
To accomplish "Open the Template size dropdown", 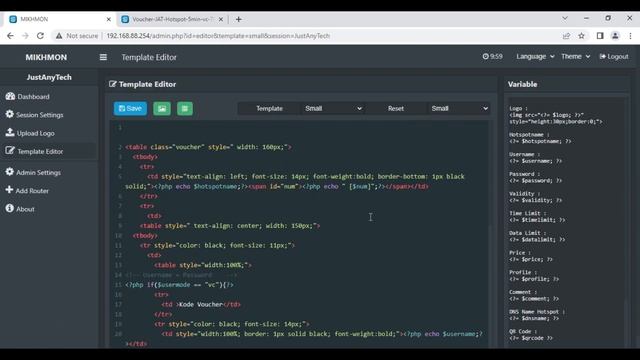I will click(x=333, y=109).
